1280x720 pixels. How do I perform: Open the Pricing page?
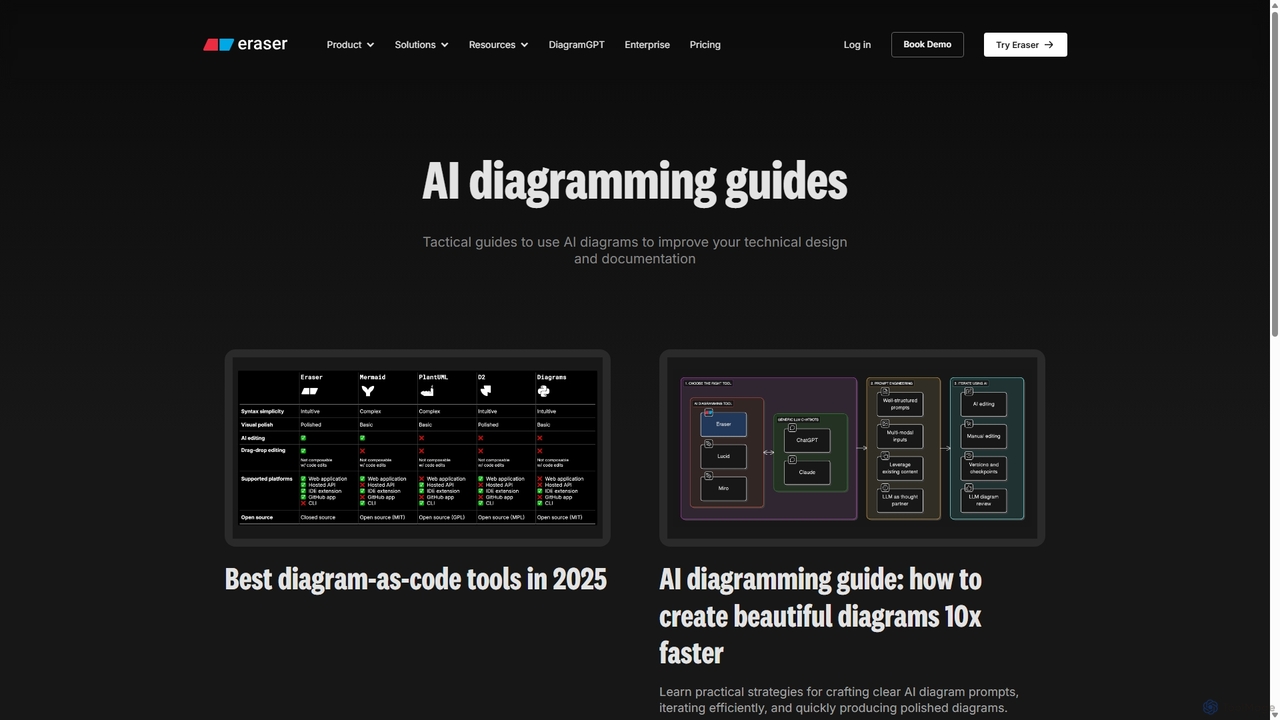pyautogui.click(x=705, y=45)
